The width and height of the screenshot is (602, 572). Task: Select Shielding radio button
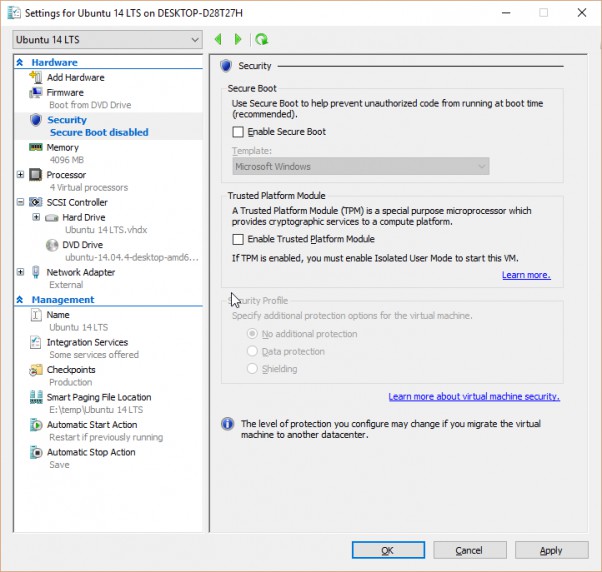[252, 369]
